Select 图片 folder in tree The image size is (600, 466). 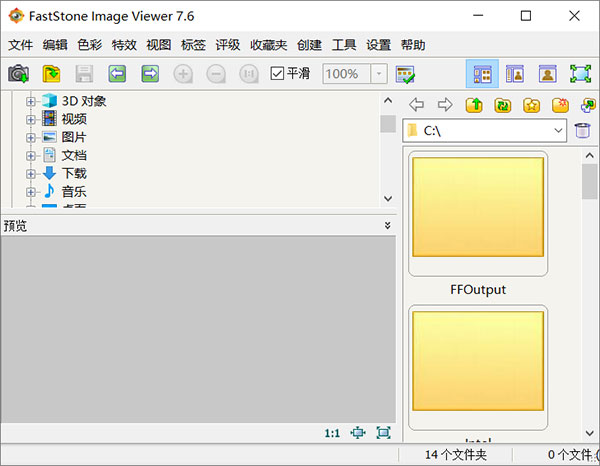point(74,137)
